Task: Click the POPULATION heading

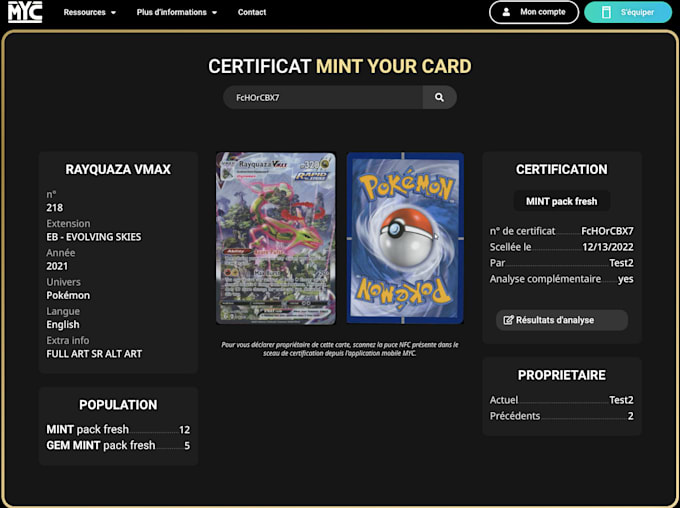Action: [118, 405]
